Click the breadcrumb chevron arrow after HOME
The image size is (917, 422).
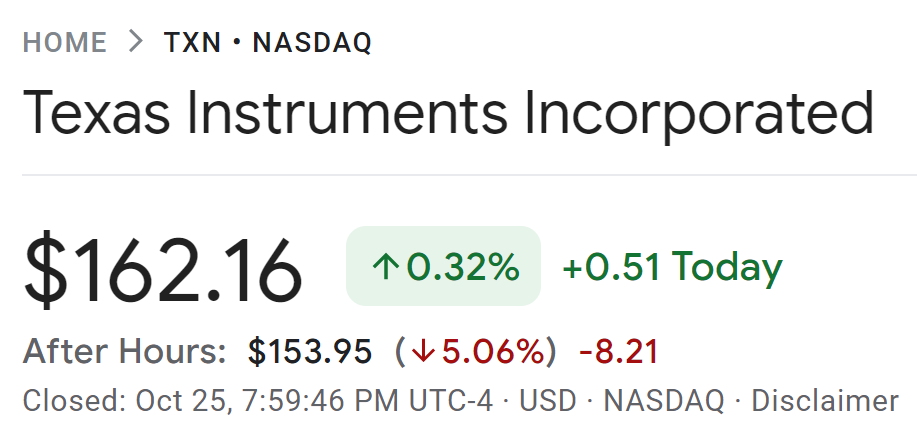pos(136,42)
